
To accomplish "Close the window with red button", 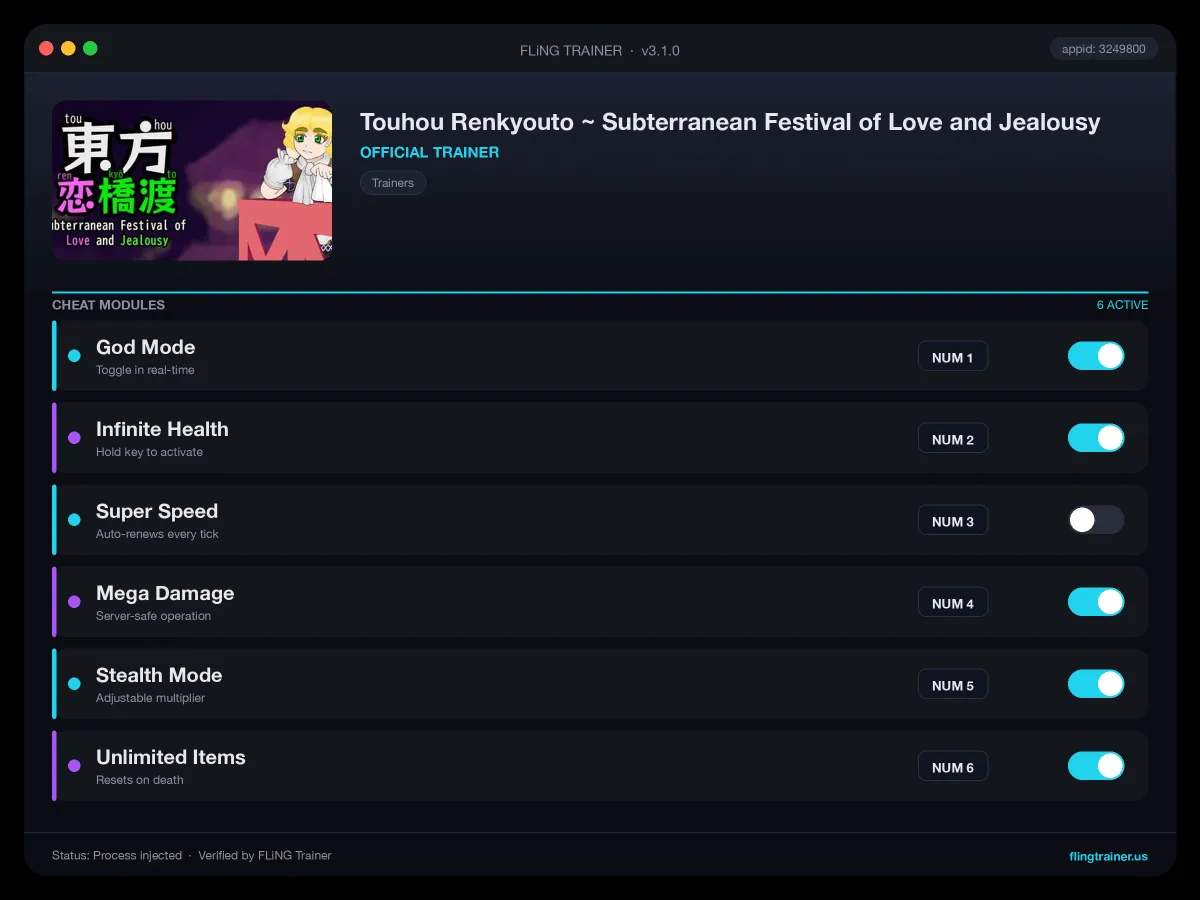I will pos(46,48).
